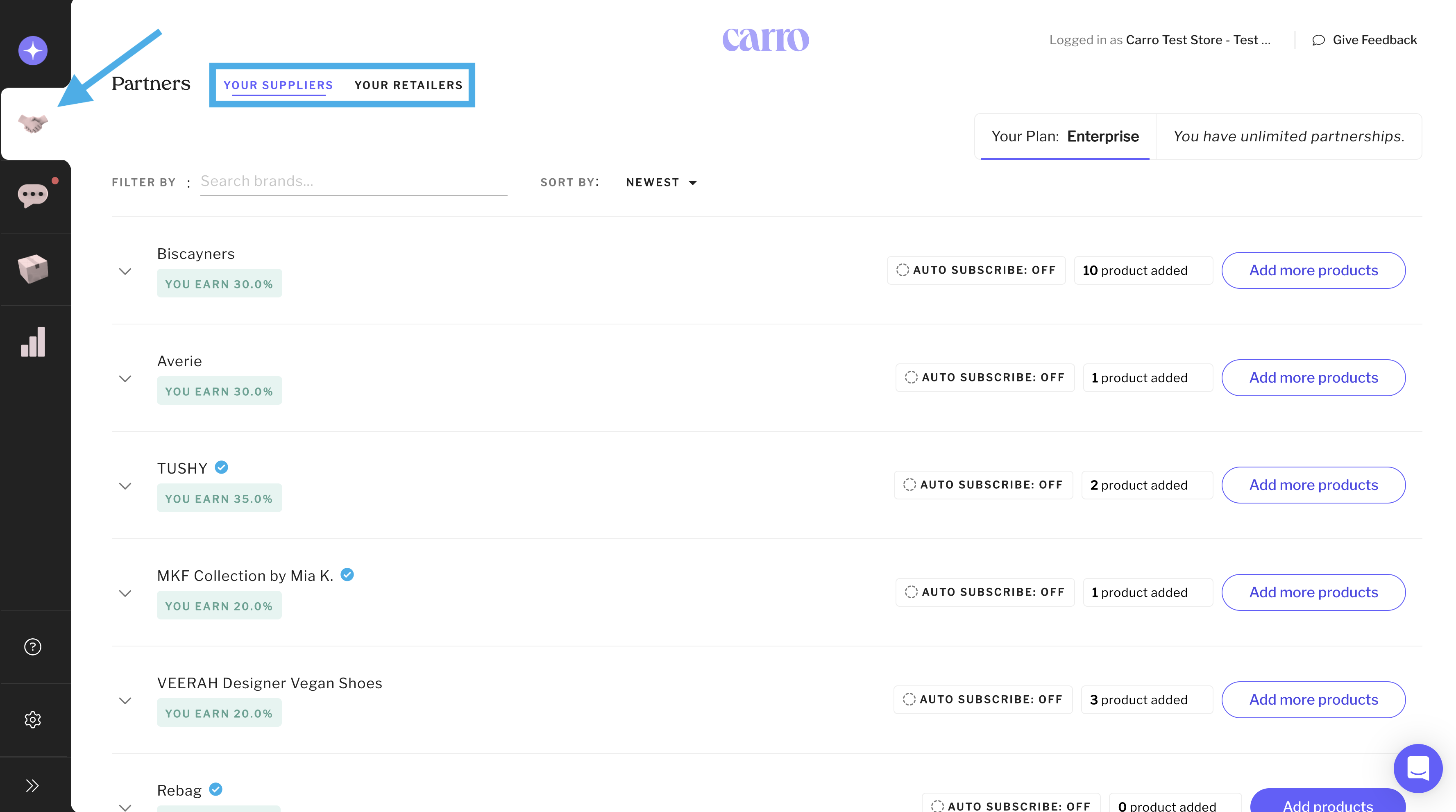Open the box products sidebar icon
1456x812 pixels.
coord(33,268)
